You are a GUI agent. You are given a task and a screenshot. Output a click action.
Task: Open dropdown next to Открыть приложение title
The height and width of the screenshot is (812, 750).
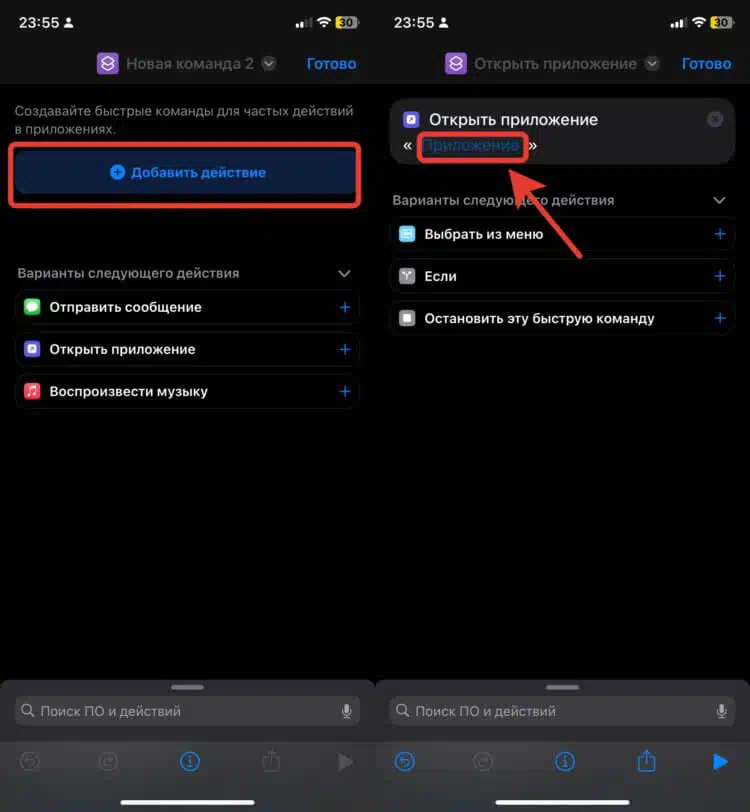(652, 64)
